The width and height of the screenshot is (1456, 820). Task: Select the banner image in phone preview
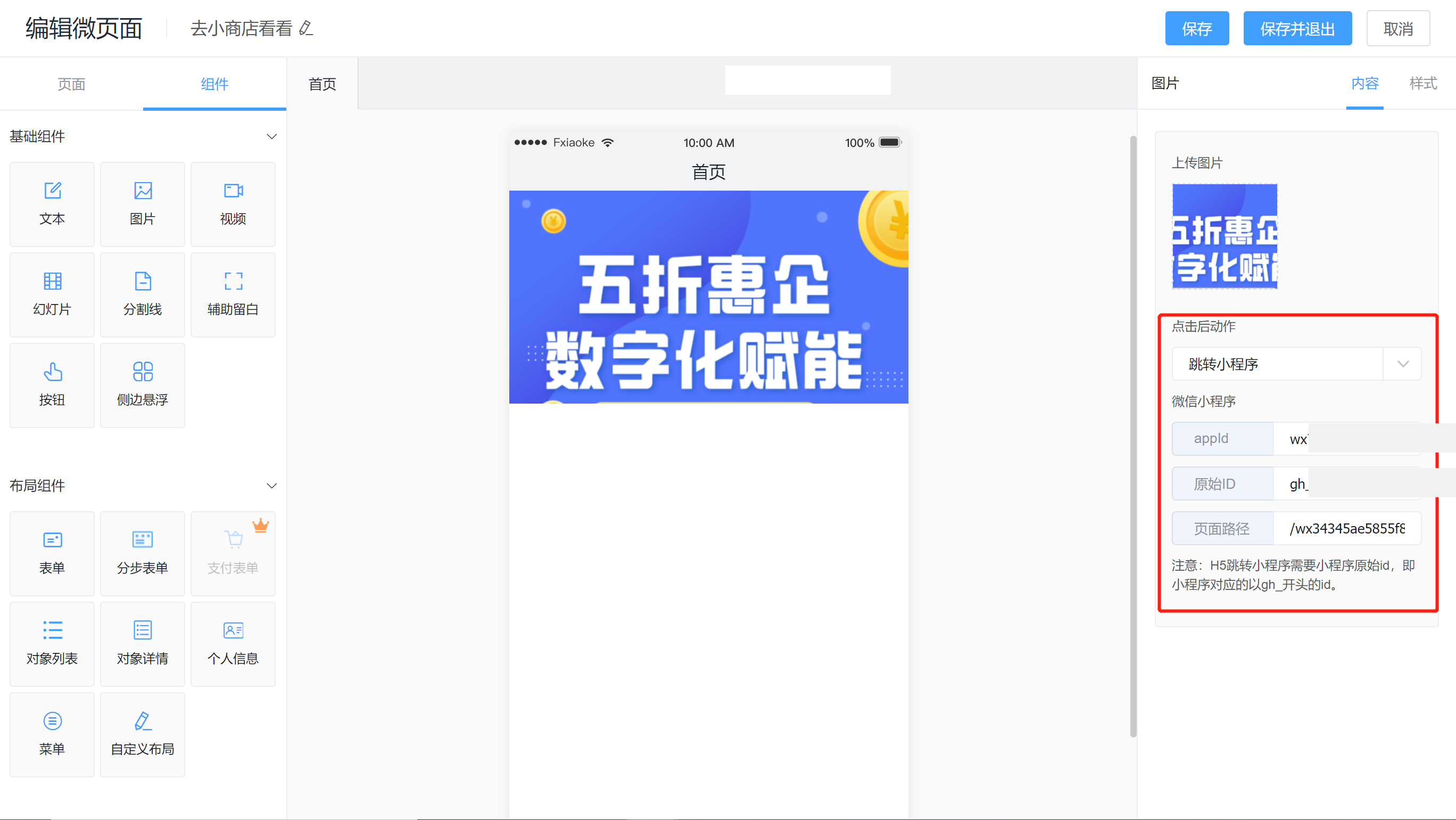point(708,297)
